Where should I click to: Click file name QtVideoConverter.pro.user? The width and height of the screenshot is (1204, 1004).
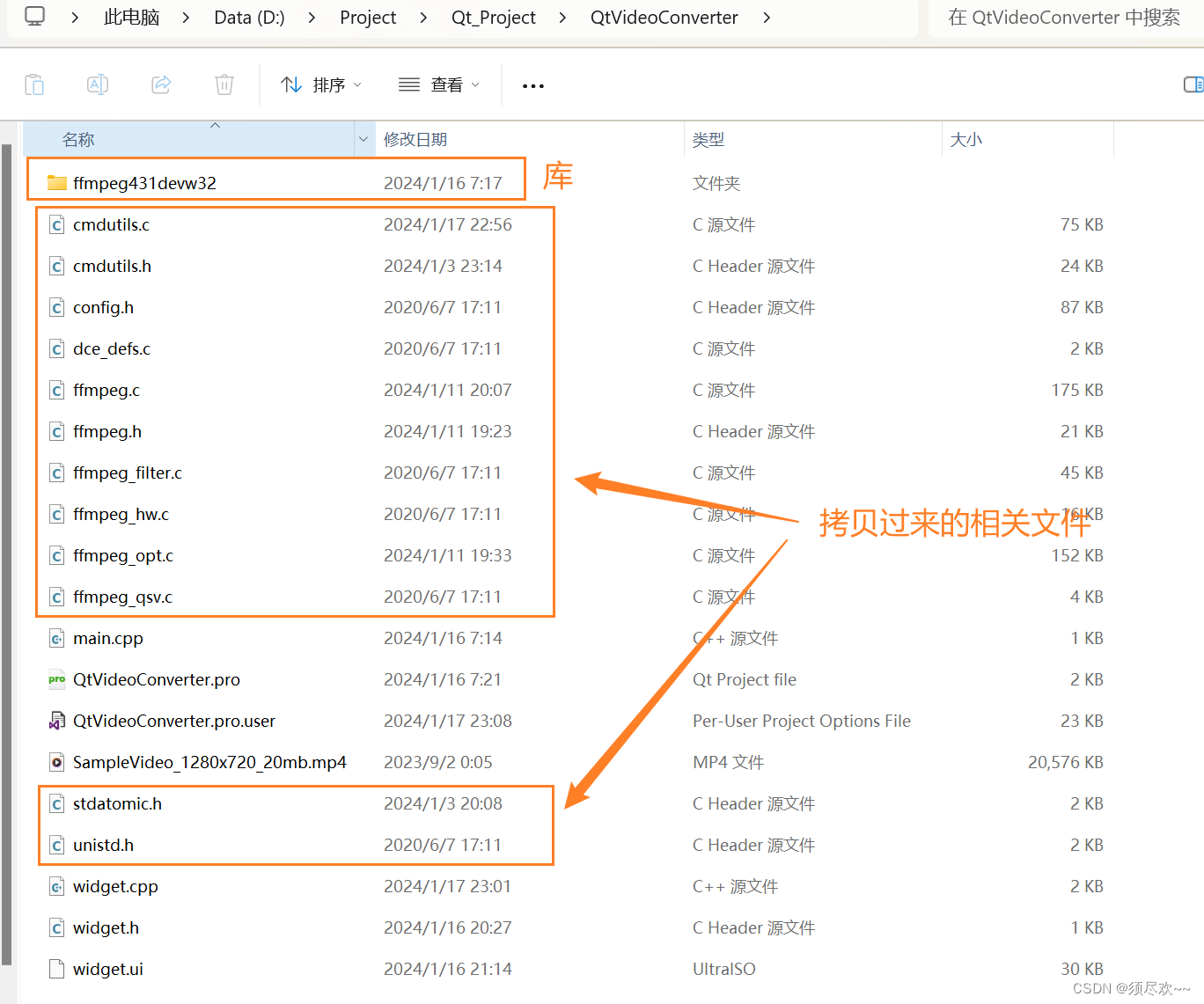174,721
